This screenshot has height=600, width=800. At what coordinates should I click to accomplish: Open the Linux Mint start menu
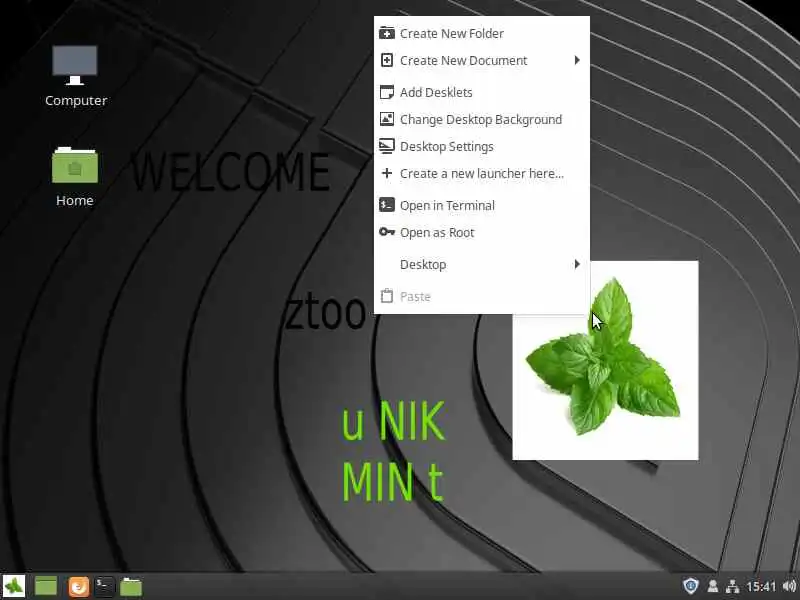coord(14,586)
